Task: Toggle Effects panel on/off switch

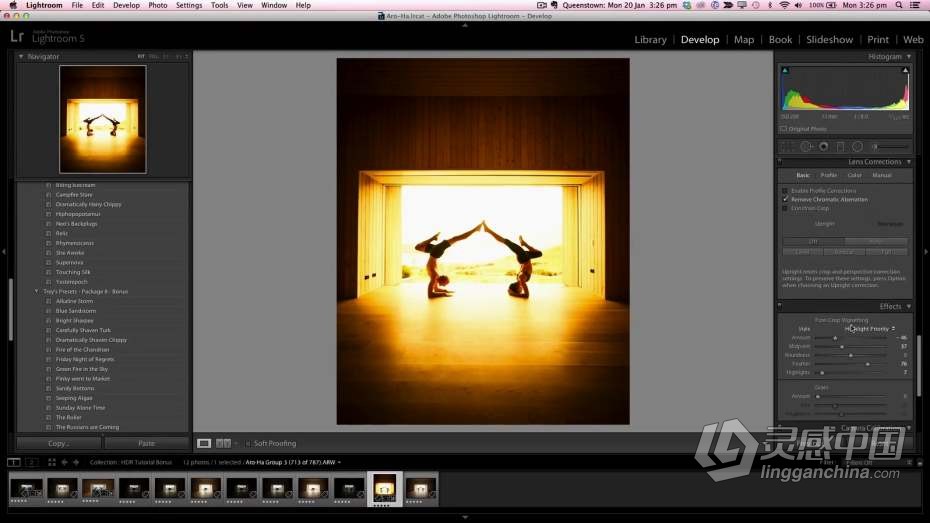Action: click(780, 307)
